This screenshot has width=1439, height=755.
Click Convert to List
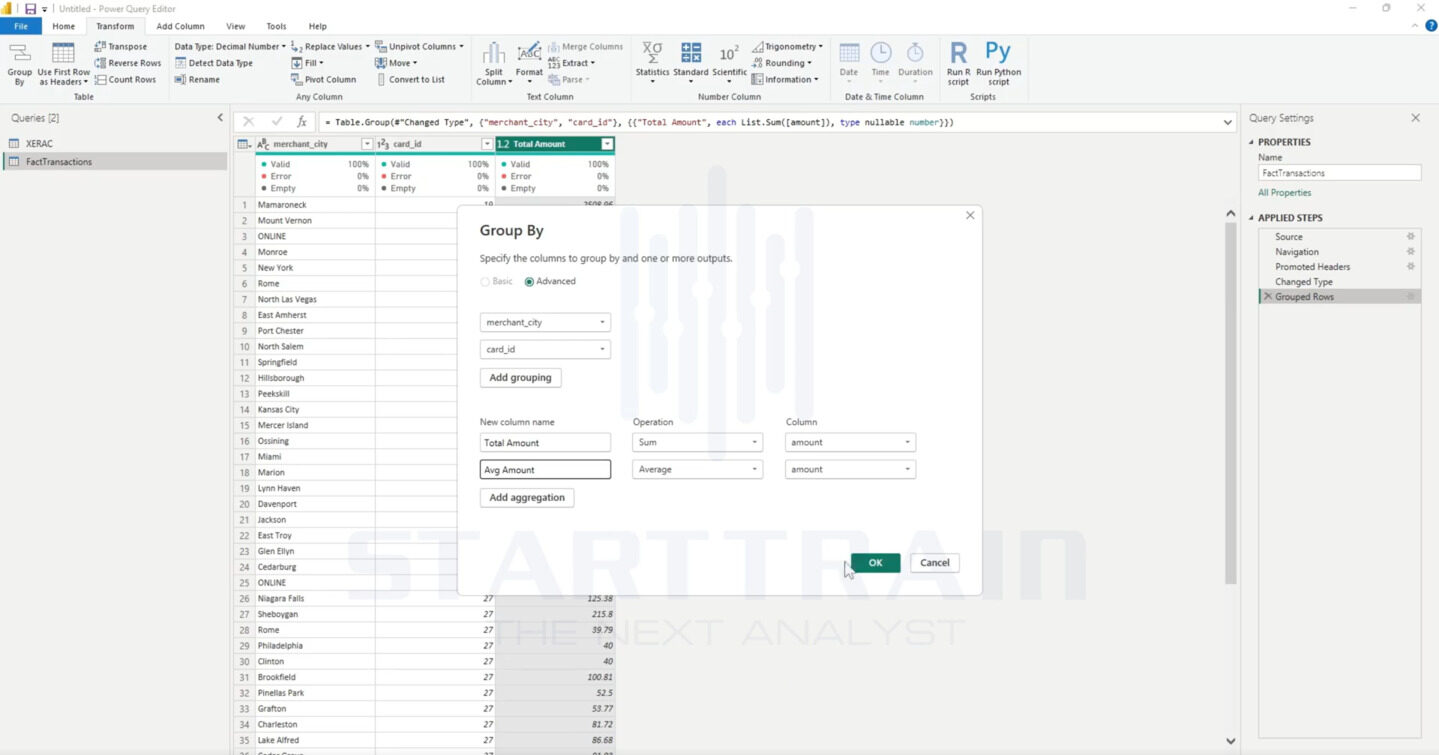point(410,80)
